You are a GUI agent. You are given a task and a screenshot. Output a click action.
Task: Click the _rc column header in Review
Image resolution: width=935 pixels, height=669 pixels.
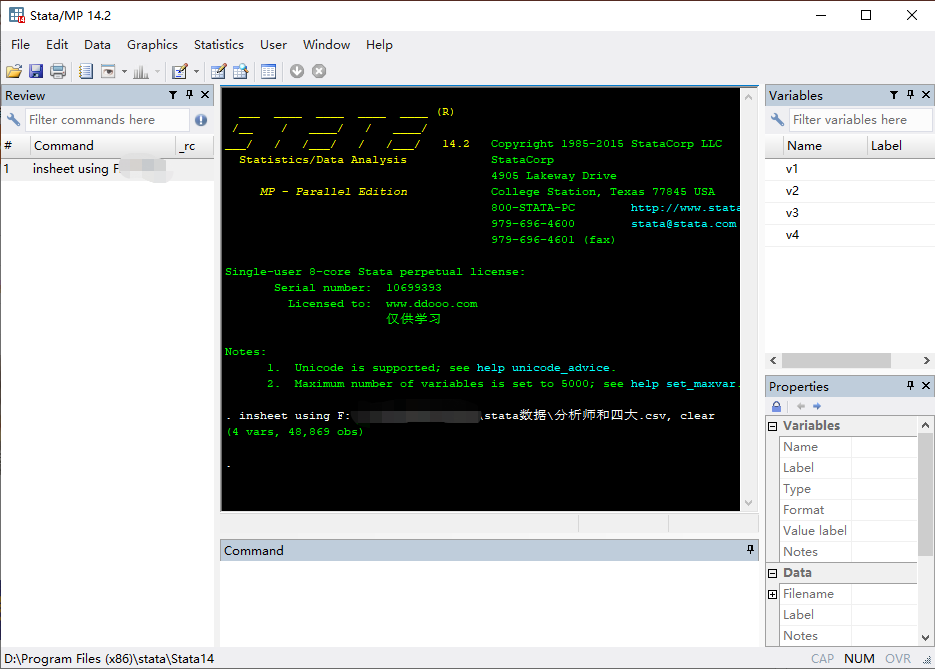195,146
